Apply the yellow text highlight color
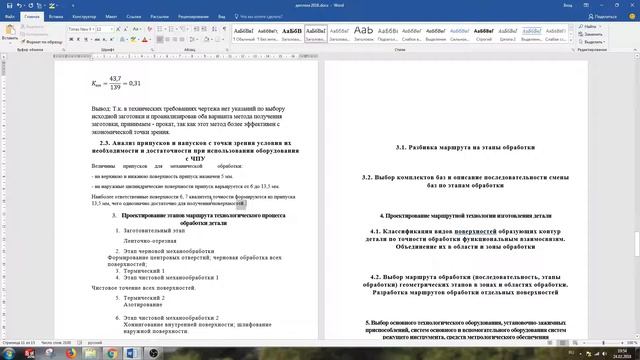The image size is (640, 360). pos(133,40)
